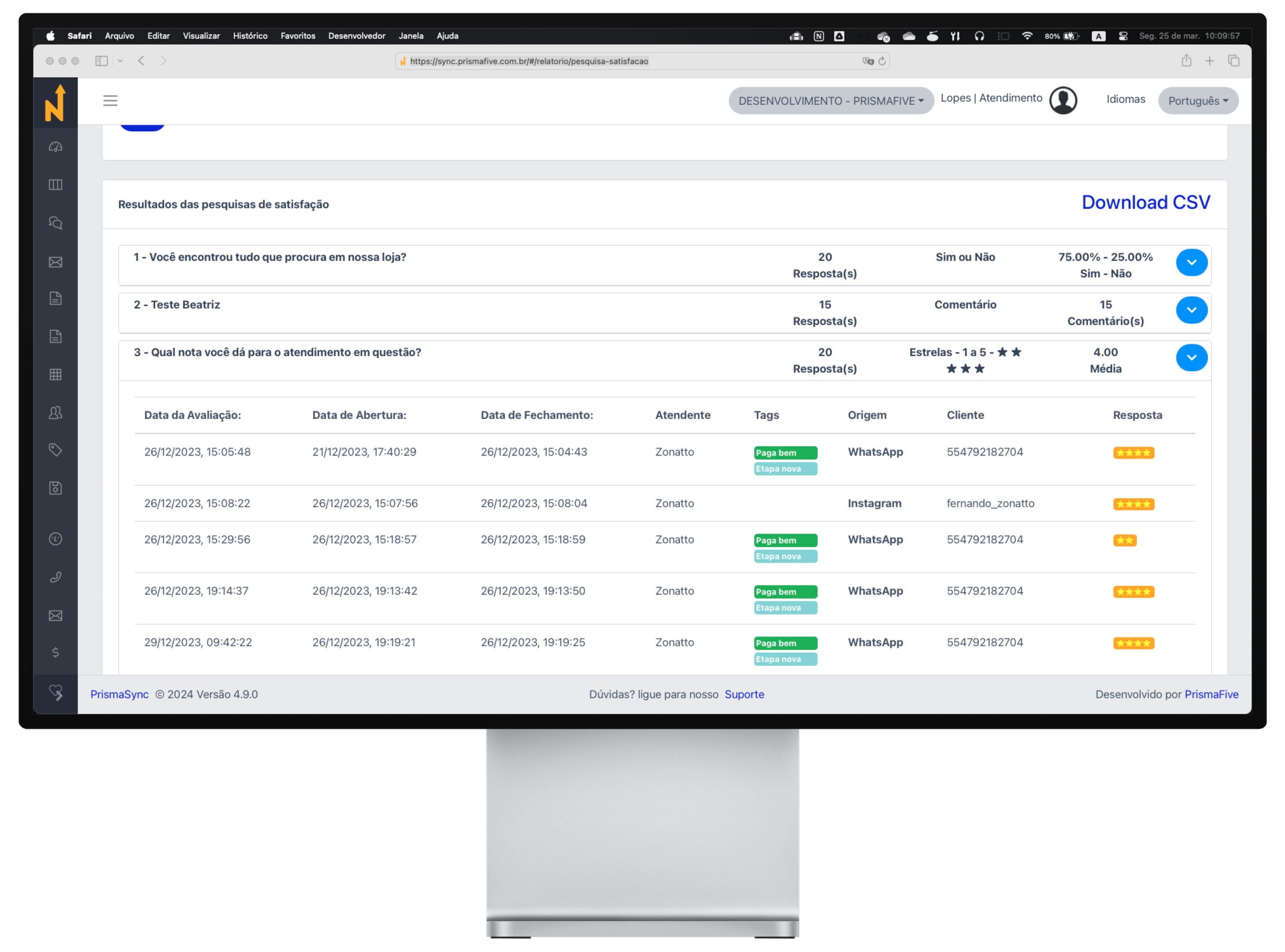
Task: Open the DESENVOLVIMENTO - PRISMAFIVE dropdown
Action: point(830,101)
